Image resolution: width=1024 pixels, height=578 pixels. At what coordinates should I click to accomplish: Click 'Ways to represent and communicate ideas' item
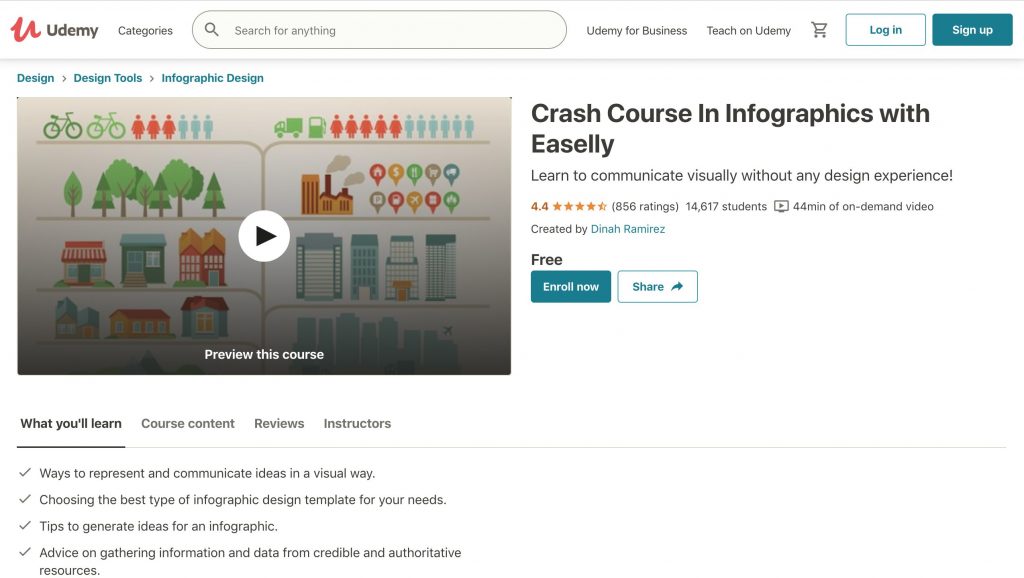point(207,474)
